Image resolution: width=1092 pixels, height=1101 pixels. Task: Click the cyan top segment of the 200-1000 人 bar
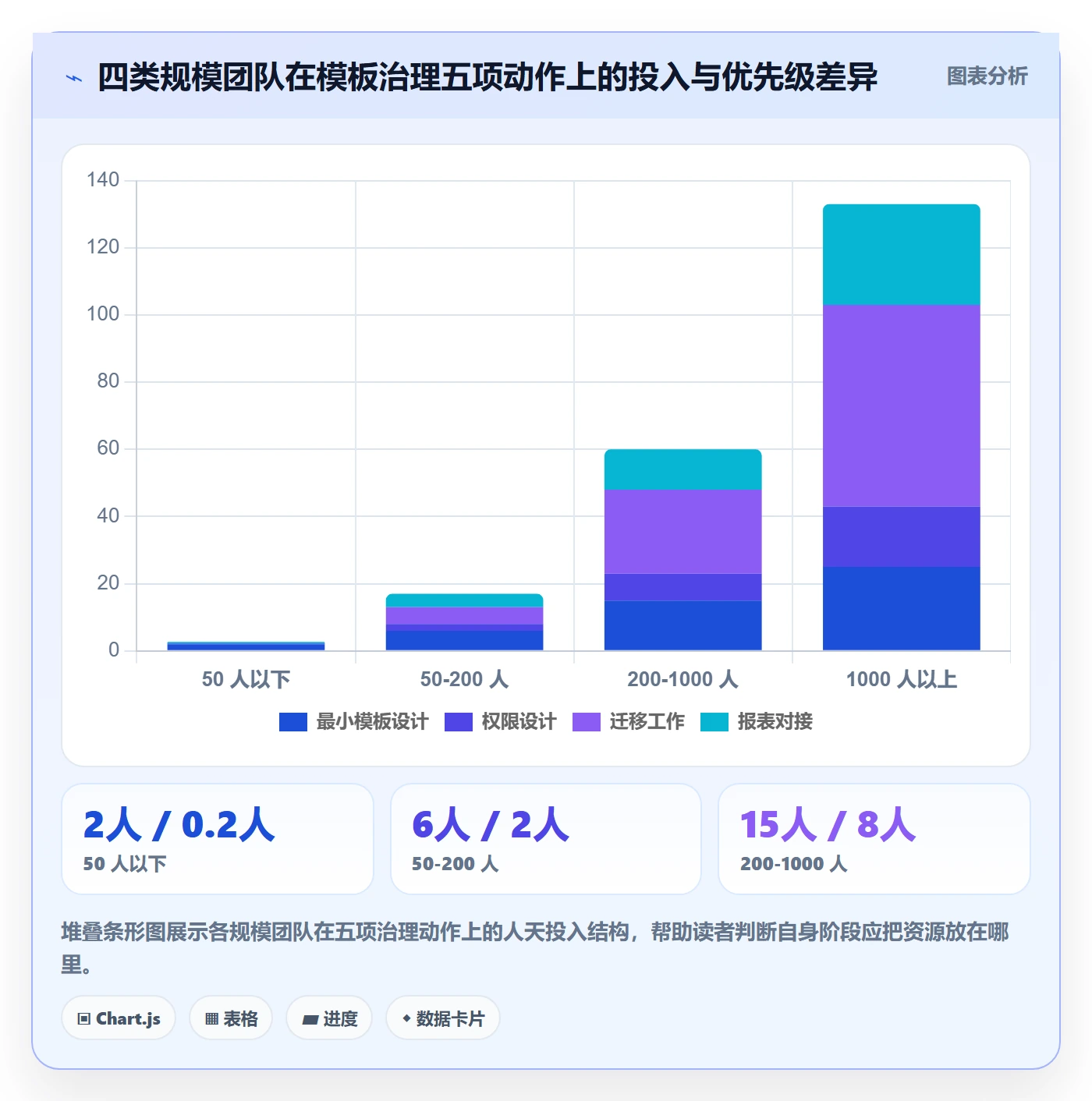pyautogui.click(x=683, y=469)
